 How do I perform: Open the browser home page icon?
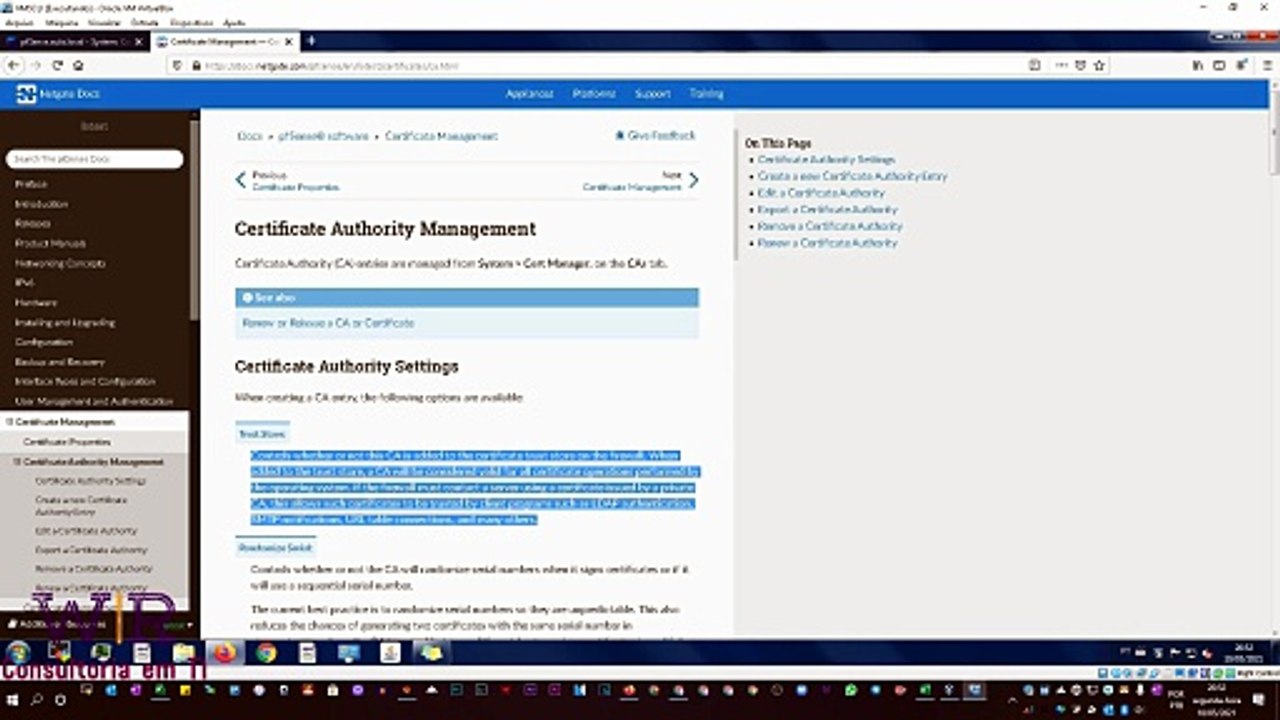click(77, 65)
